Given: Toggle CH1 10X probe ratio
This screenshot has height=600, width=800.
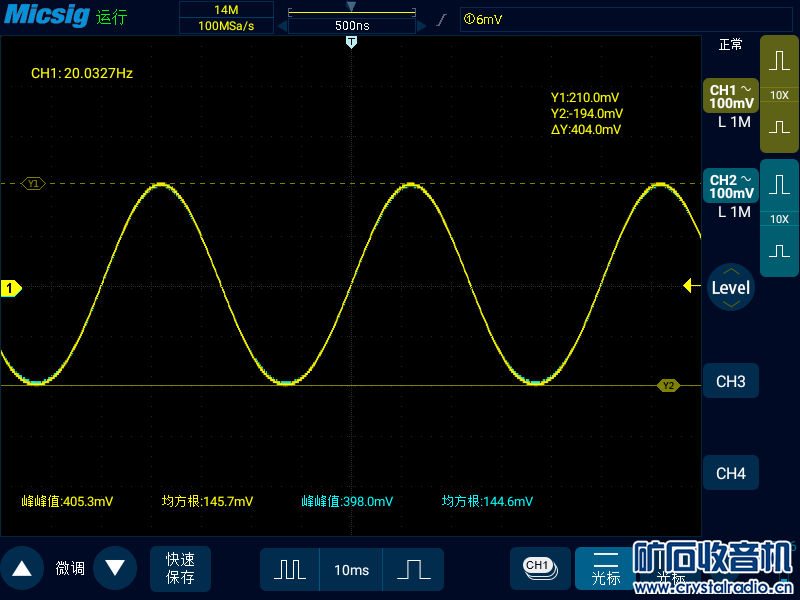Looking at the screenshot, I should click(779, 95).
